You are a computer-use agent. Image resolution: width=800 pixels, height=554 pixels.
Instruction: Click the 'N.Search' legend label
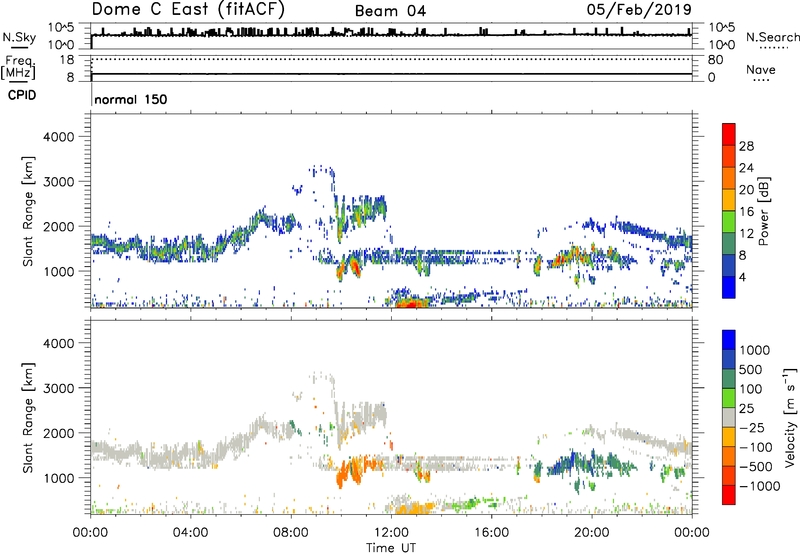772,37
